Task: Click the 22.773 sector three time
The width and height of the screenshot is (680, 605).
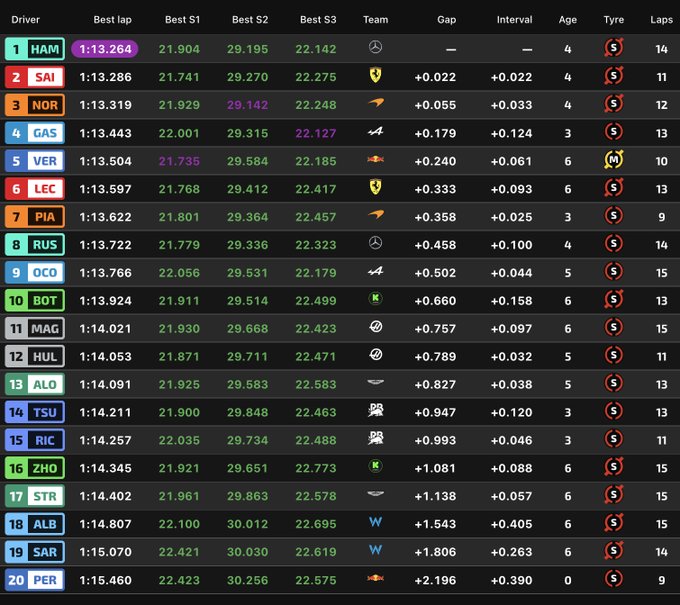Action: 316,468
